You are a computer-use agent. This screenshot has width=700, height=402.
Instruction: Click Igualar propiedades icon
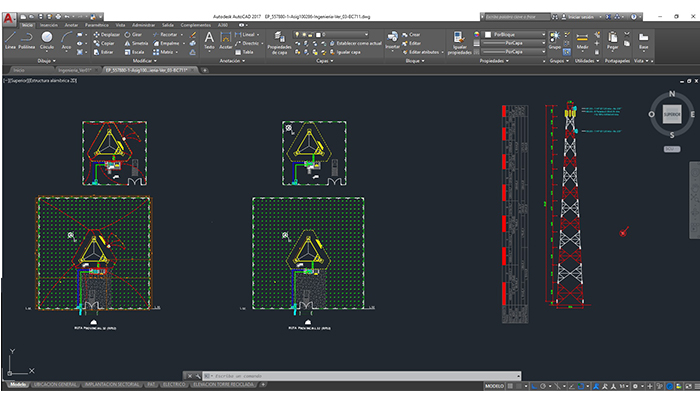click(460, 38)
